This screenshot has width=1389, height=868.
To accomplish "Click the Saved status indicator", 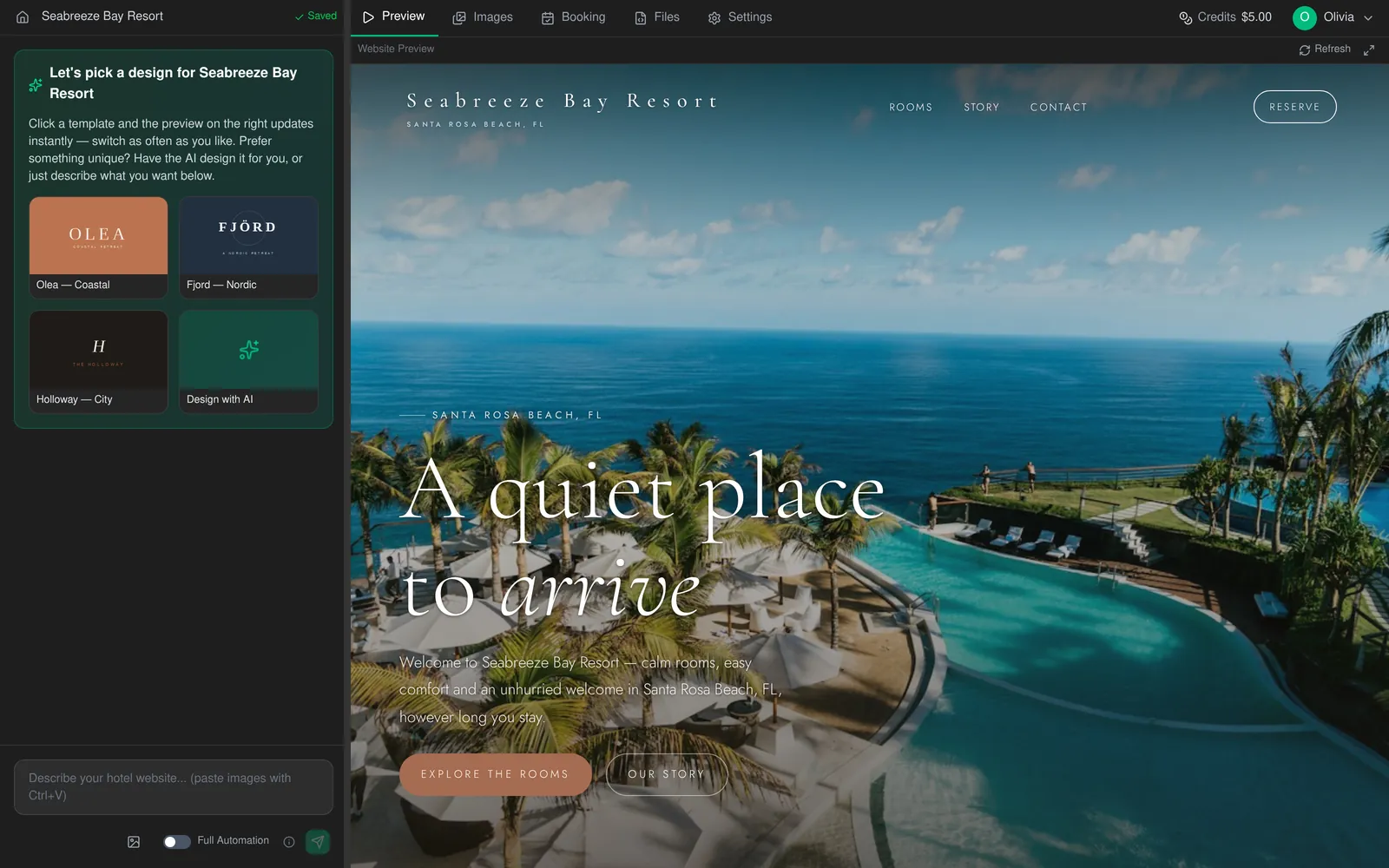I will click(315, 16).
